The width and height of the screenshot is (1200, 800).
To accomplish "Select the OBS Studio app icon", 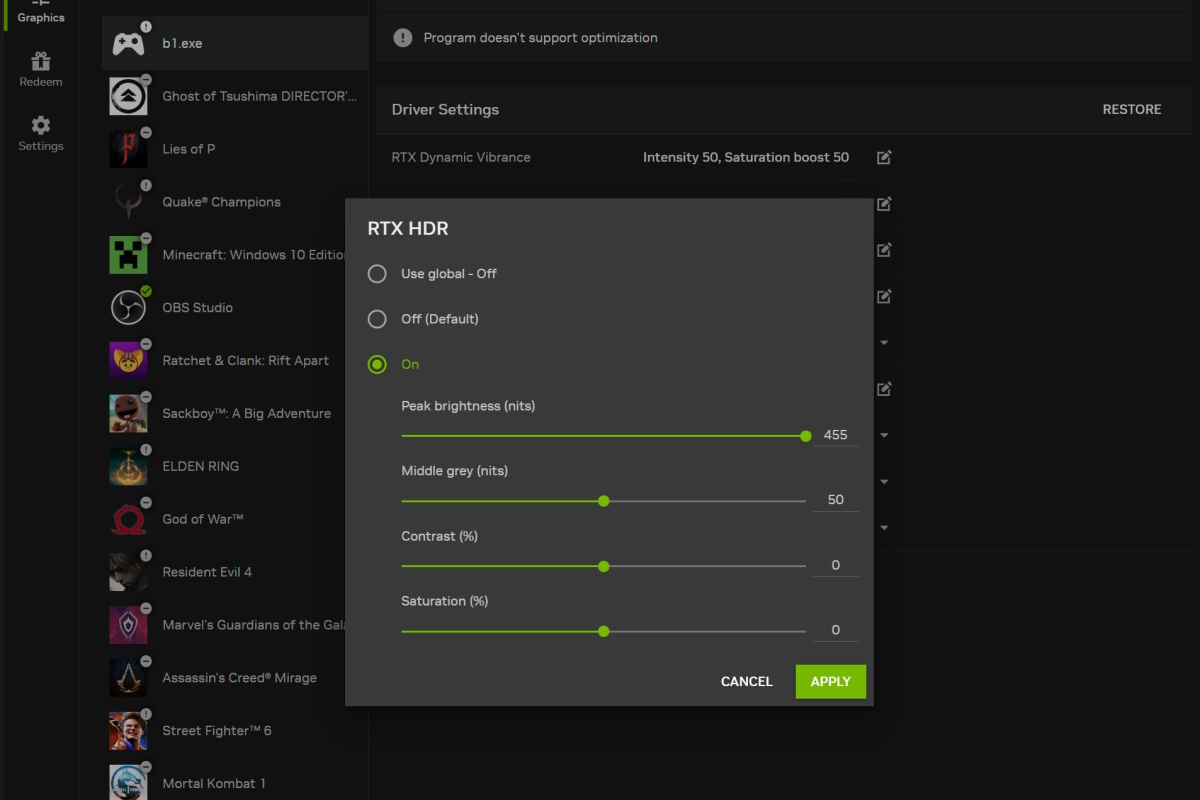I will [128, 308].
